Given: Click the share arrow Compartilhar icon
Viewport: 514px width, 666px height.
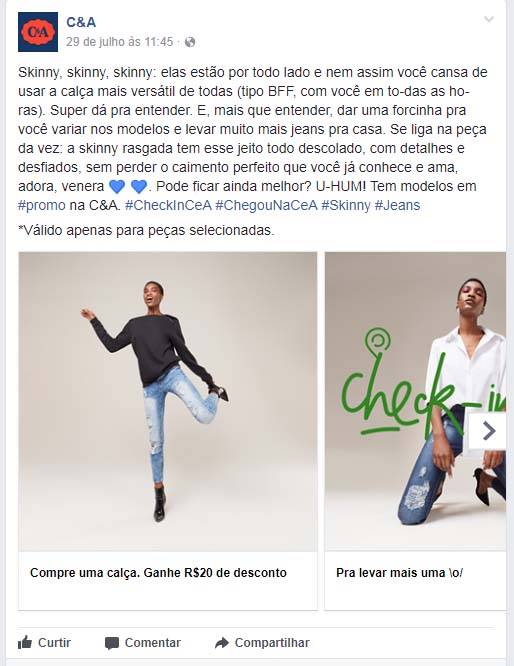Looking at the screenshot, I should coord(222,643).
